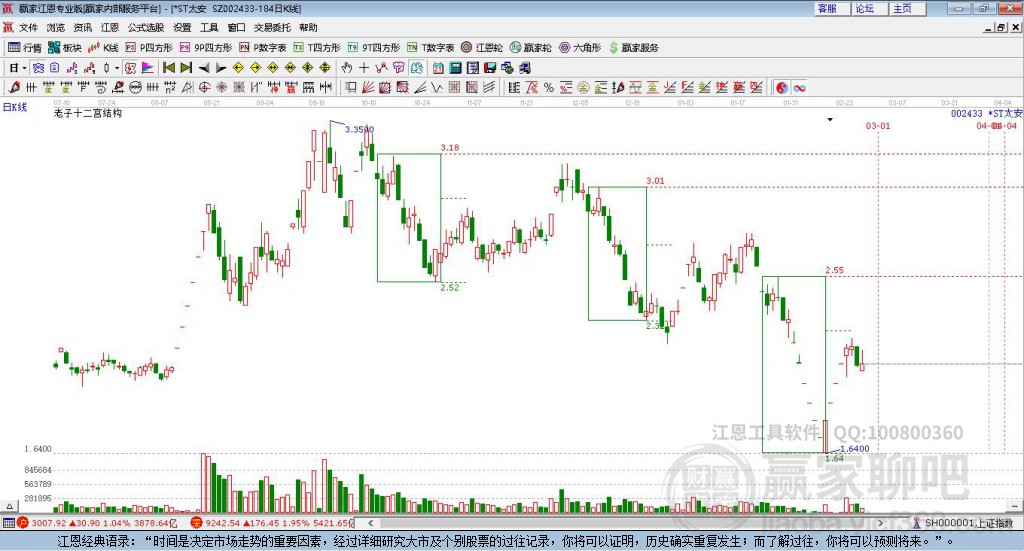Open the 文件 menu
Image resolution: width=1024 pixels, height=551 pixels.
(x=29, y=27)
